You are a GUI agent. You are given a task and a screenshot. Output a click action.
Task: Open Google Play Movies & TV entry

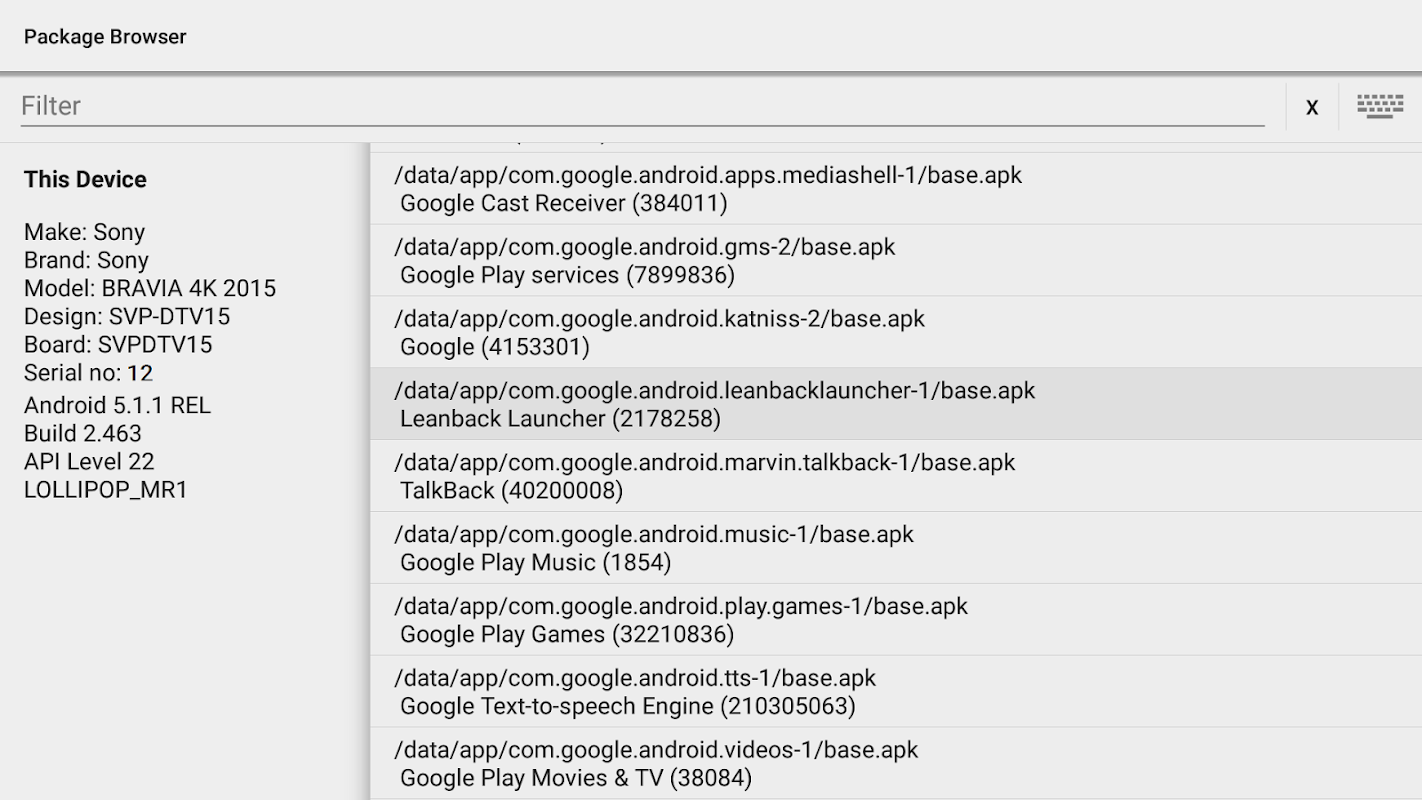[896, 764]
